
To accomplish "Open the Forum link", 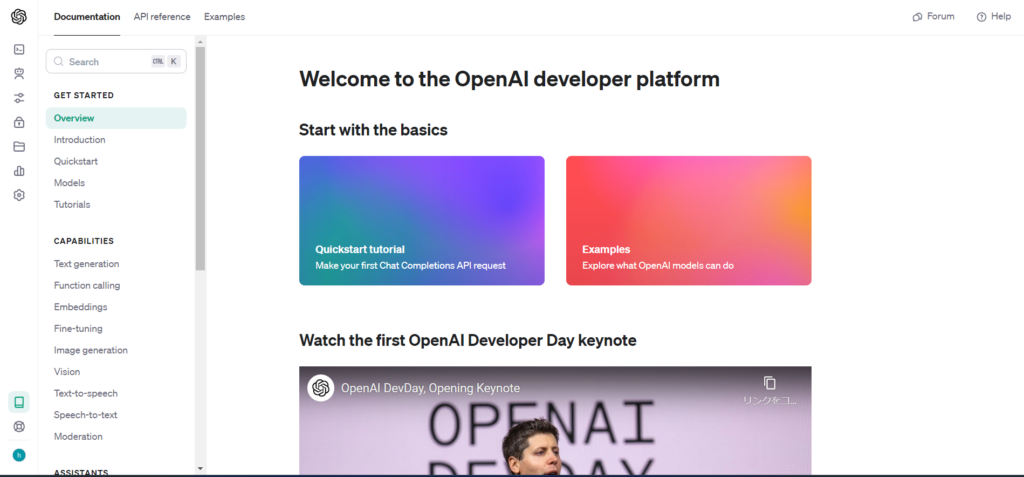I will pyautogui.click(x=933, y=16).
